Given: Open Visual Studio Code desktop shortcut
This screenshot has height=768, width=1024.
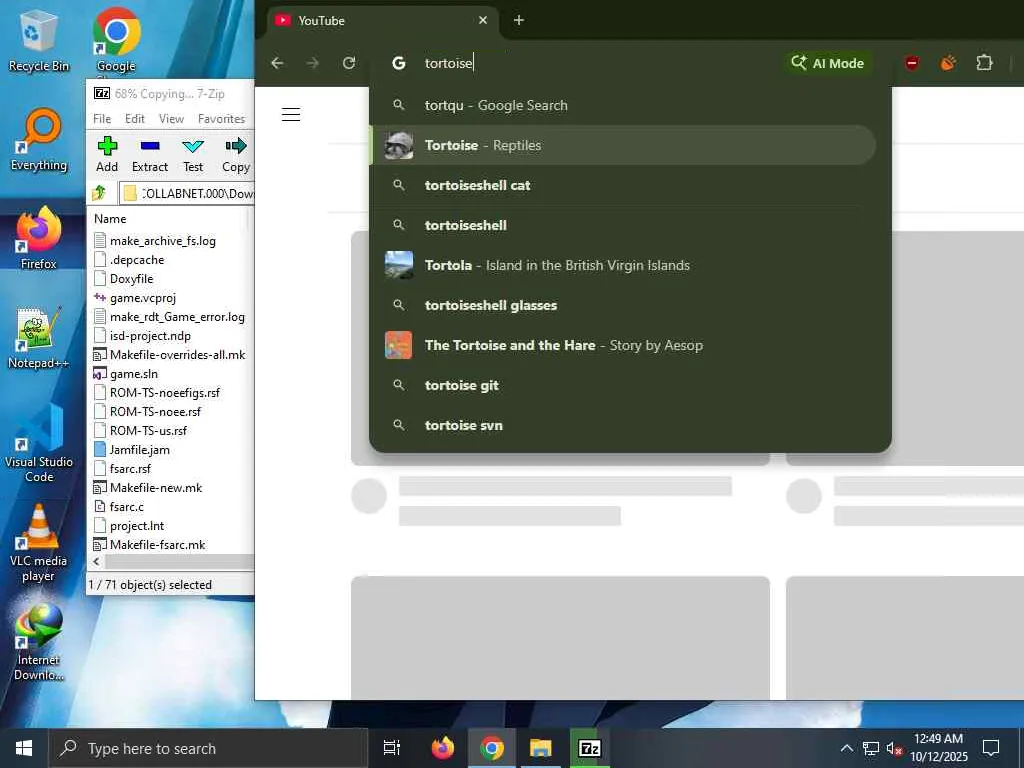Looking at the screenshot, I should 39,444.
